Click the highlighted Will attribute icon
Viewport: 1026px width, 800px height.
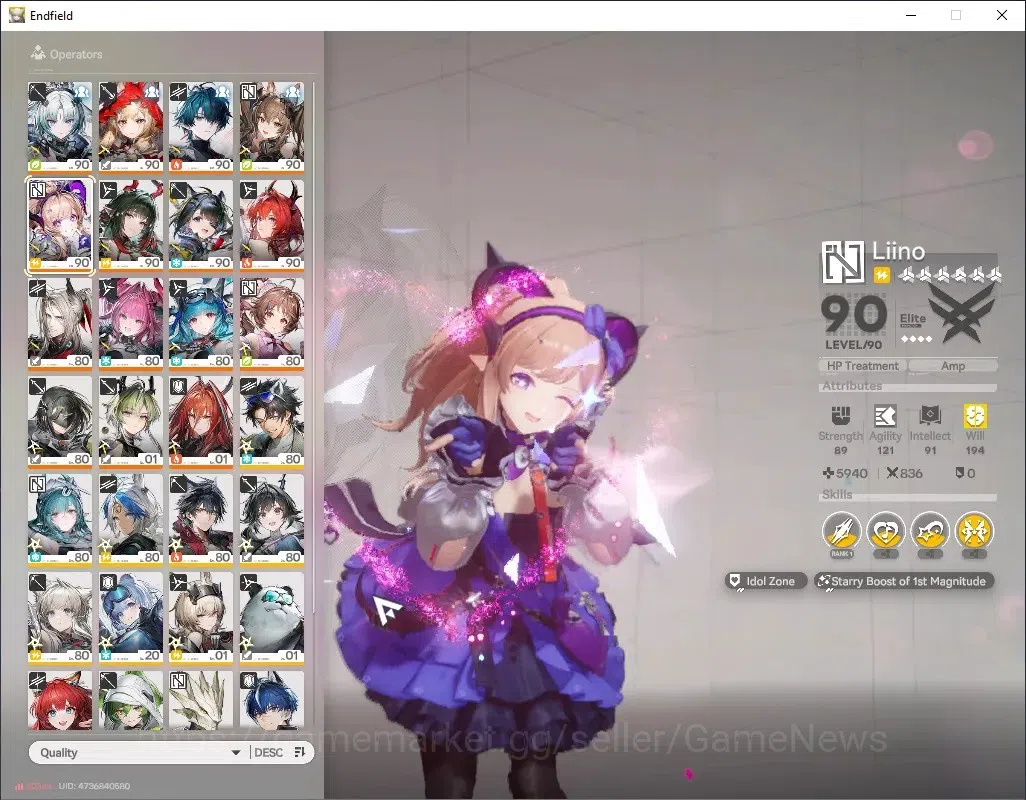pos(975,416)
